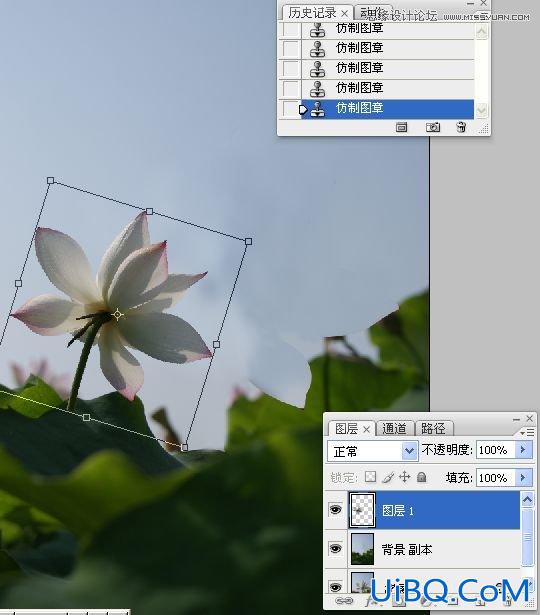Click the 背景 副本 layer thumbnail

coord(362,549)
